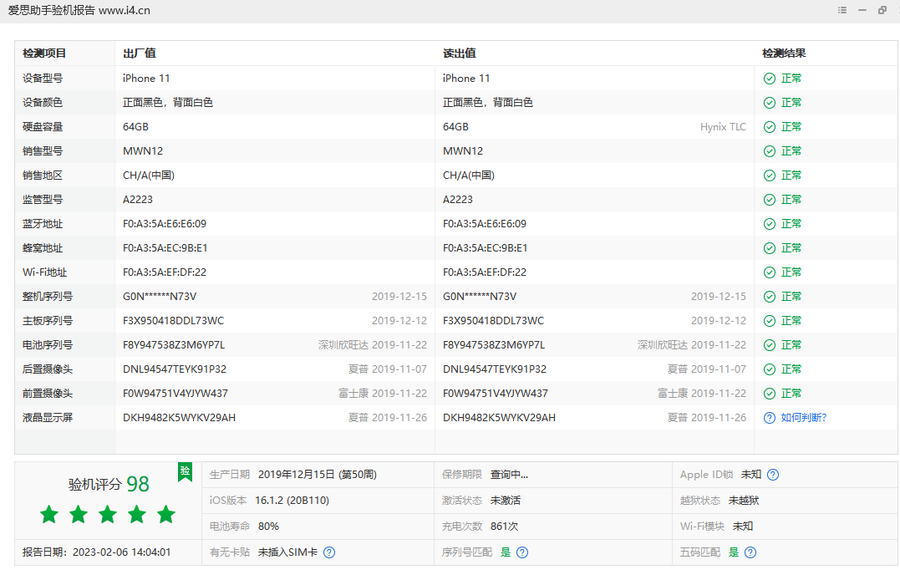Viewport: 900px width, 575px height.
Task: Click the green check icon for 电池序列号 row
Action: coord(770,345)
